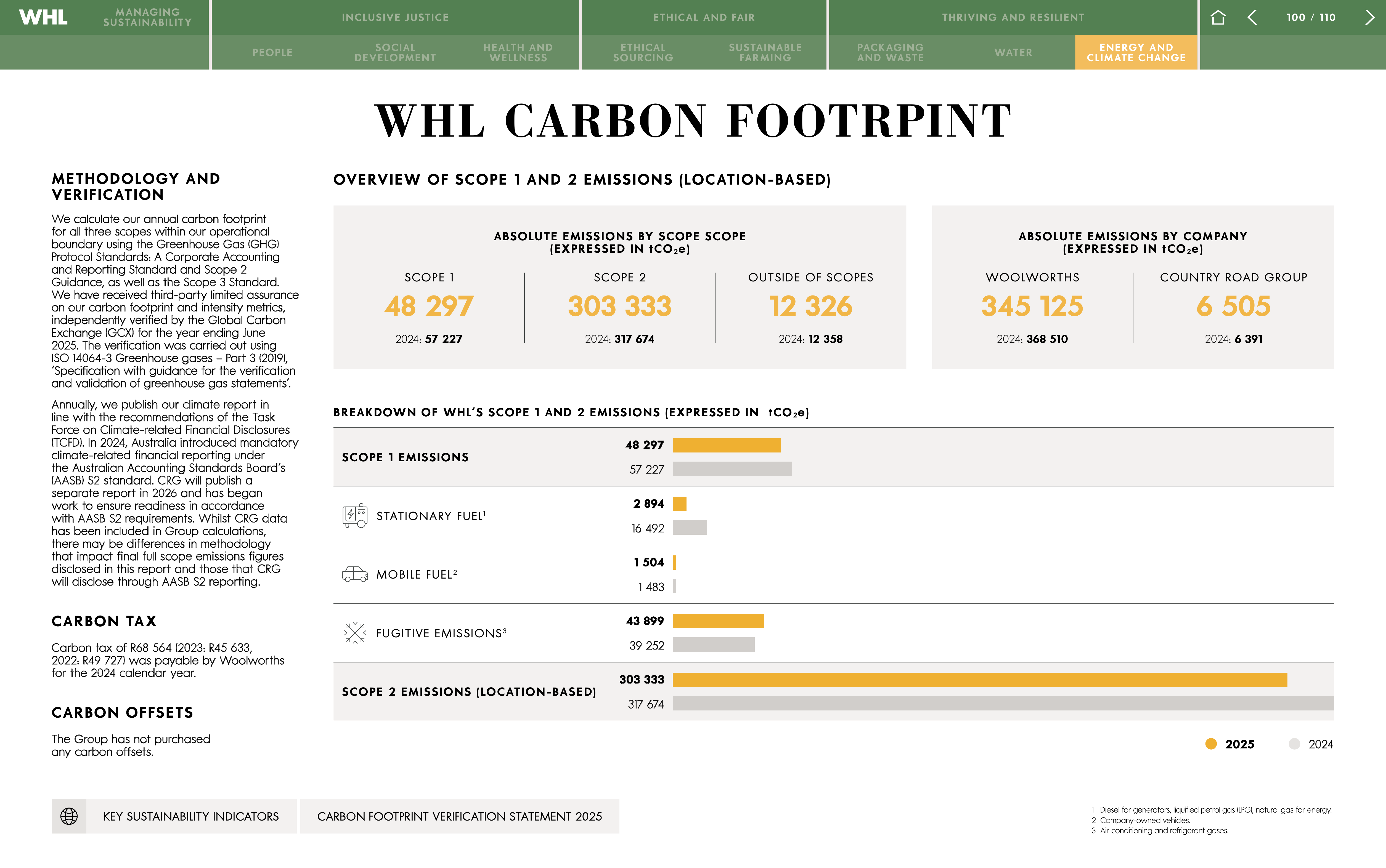
Task: Click the Scope 1 value 48 297
Action: pyautogui.click(x=429, y=306)
